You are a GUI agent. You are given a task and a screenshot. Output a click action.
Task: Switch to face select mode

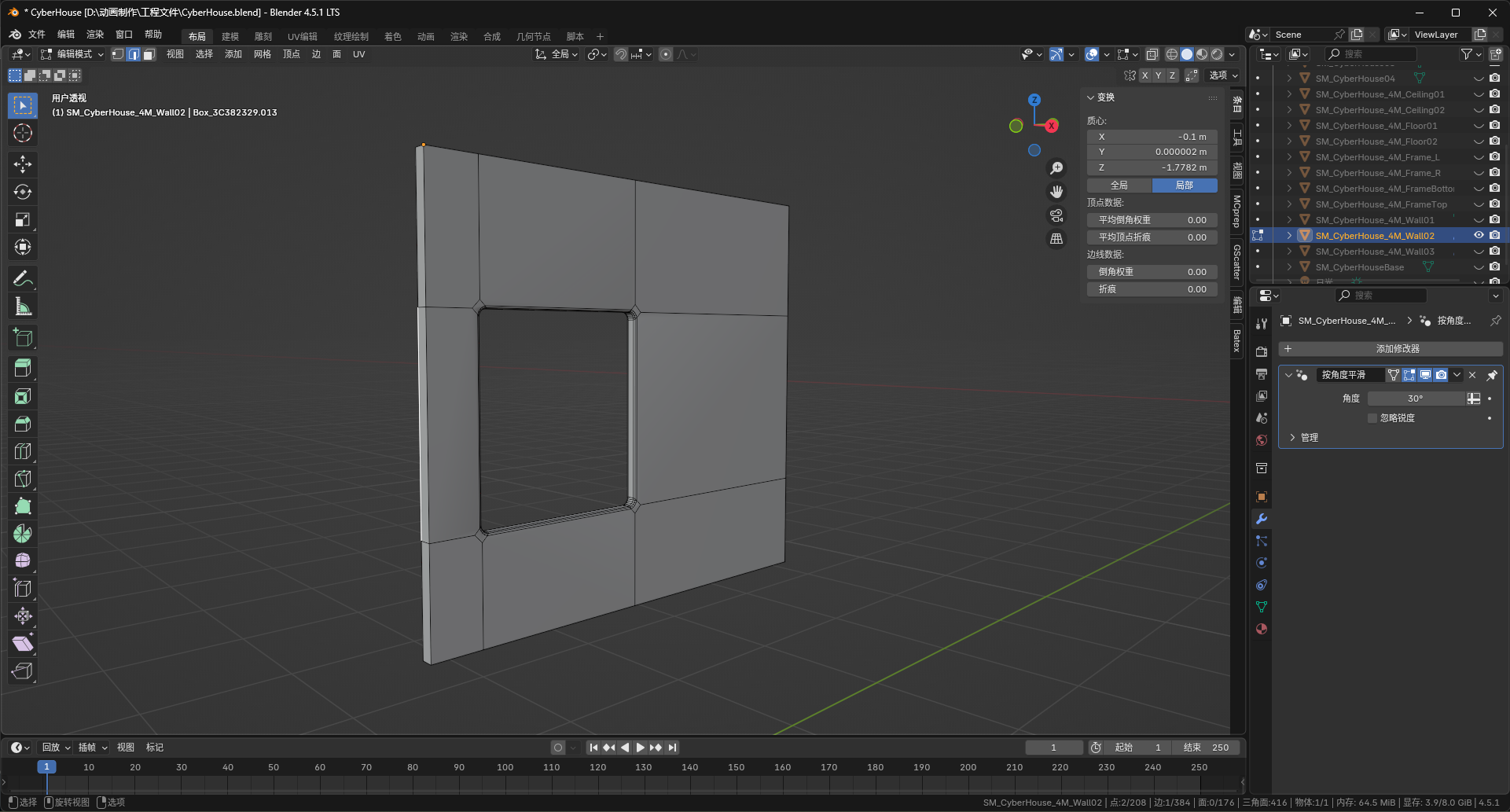click(149, 54)
